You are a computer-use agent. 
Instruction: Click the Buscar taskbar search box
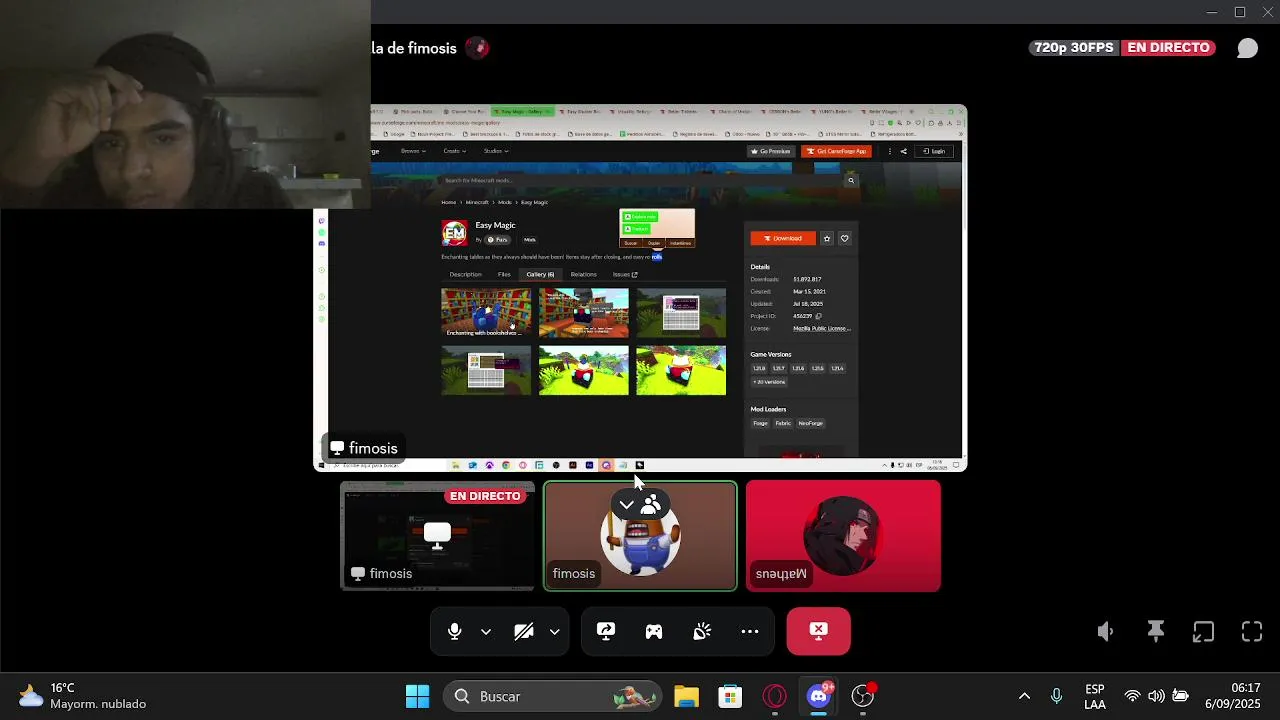553,696
